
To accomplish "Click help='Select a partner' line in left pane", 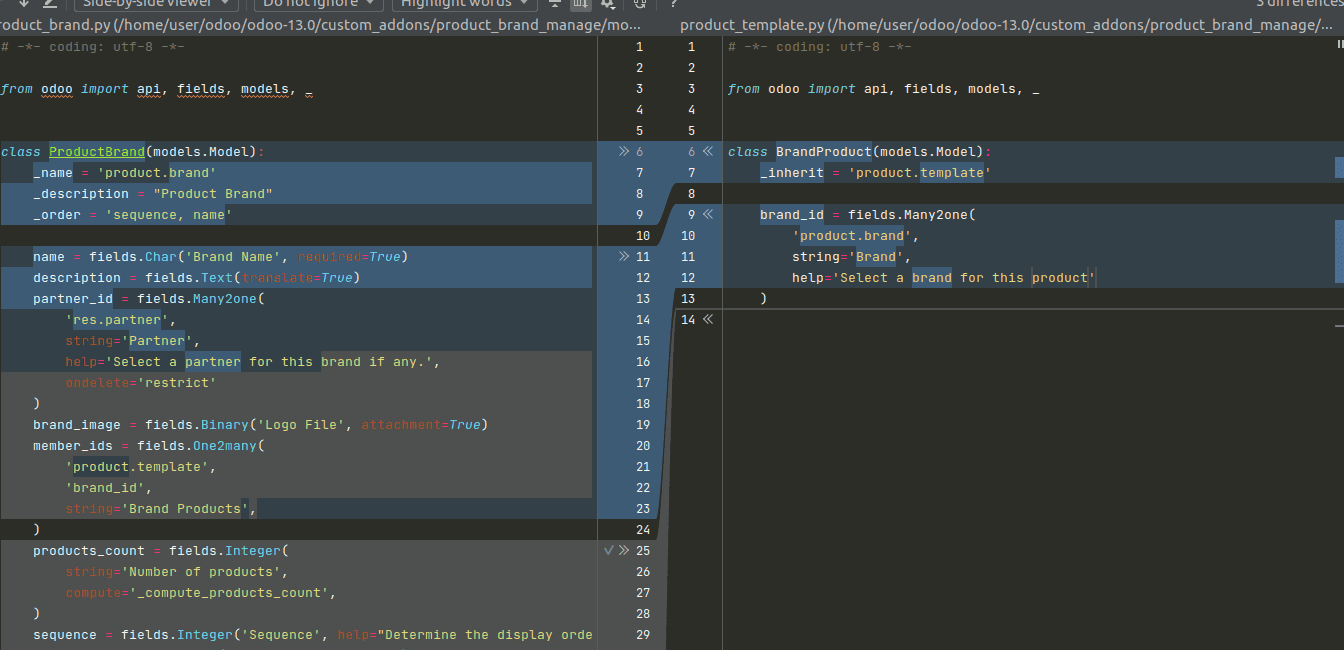I will tap(253, 362).
